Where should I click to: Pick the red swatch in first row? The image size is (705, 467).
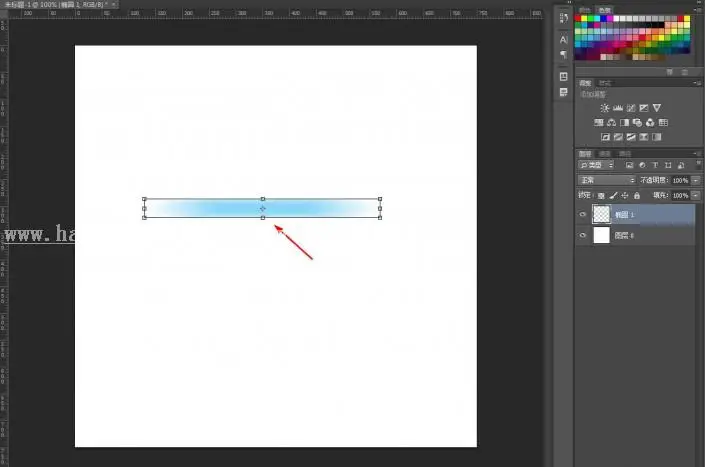[x=578, y=19]
